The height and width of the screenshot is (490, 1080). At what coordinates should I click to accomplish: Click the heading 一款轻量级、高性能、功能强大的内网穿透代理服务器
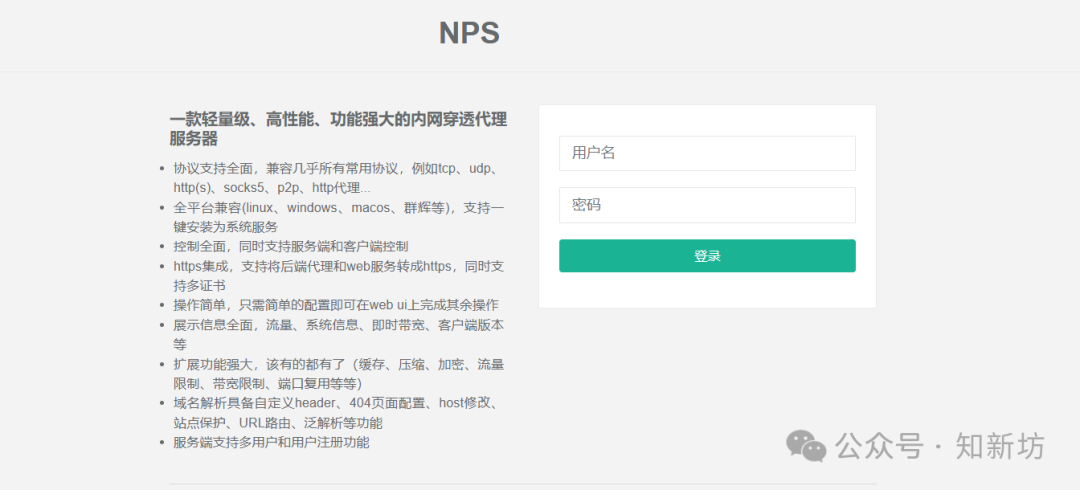pos(338,129)
